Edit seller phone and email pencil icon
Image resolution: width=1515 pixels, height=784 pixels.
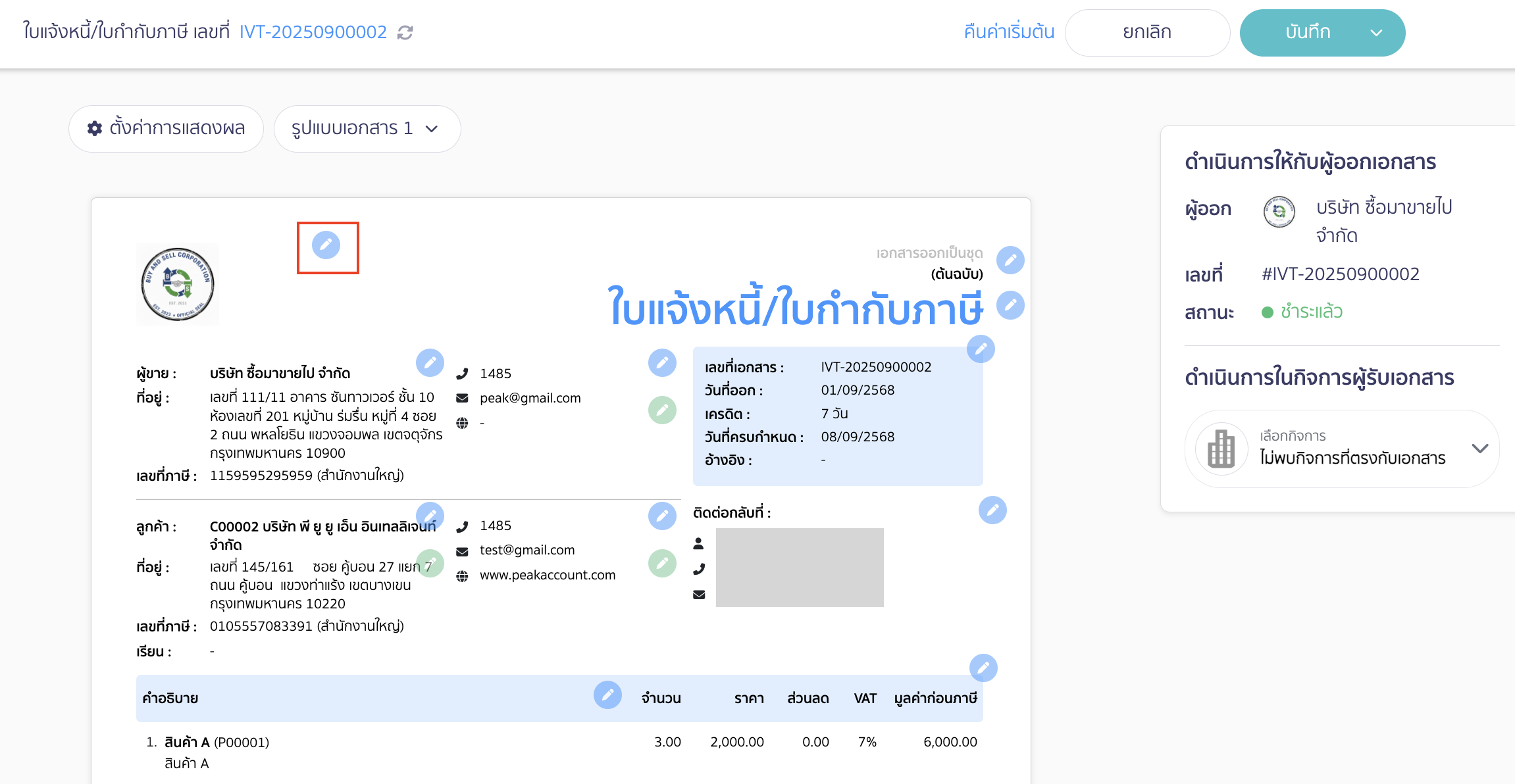tap(663, 362)
